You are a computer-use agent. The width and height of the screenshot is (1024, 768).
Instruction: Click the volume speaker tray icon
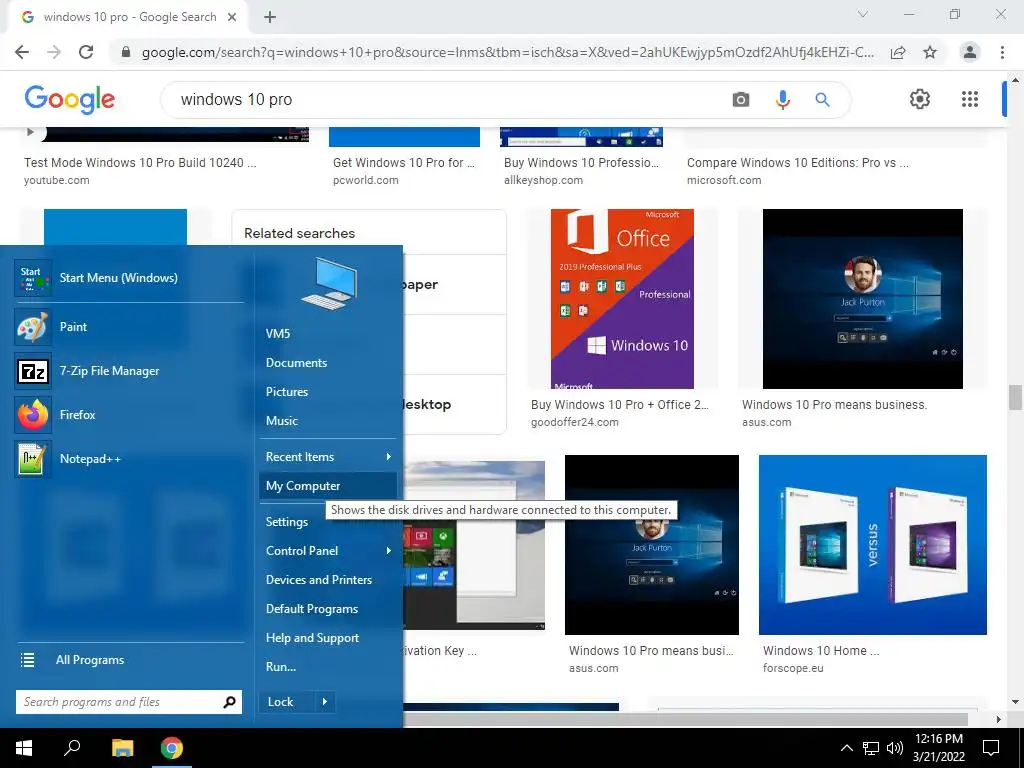coord(895,748)
